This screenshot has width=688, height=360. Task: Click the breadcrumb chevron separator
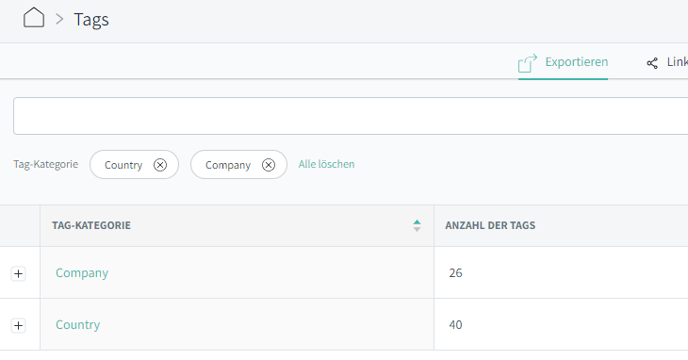[59, 19]
